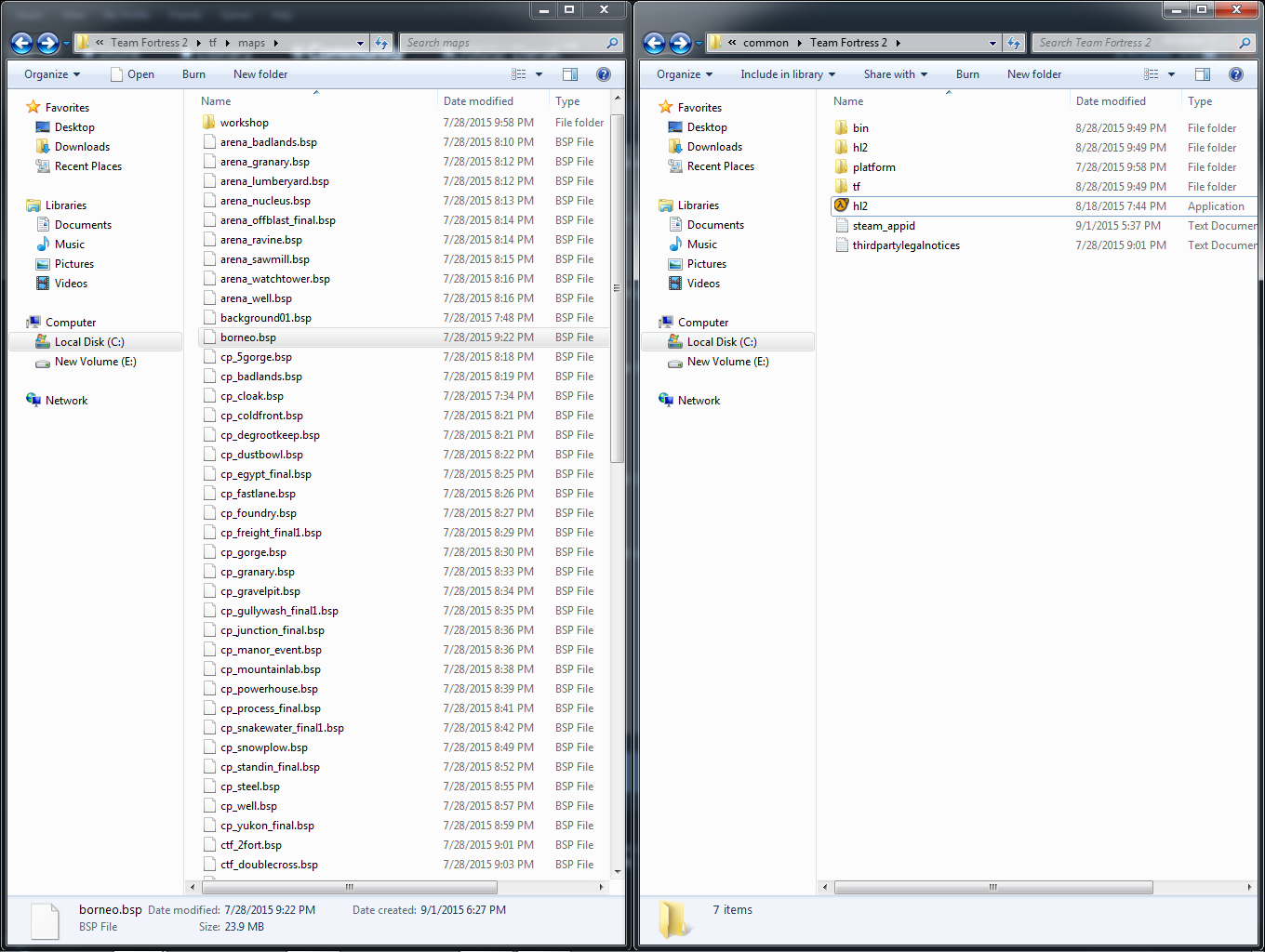Screen dimensions: 1265x952
Task: Click Burn in the right window toolbar
Action: coord(967,74)
